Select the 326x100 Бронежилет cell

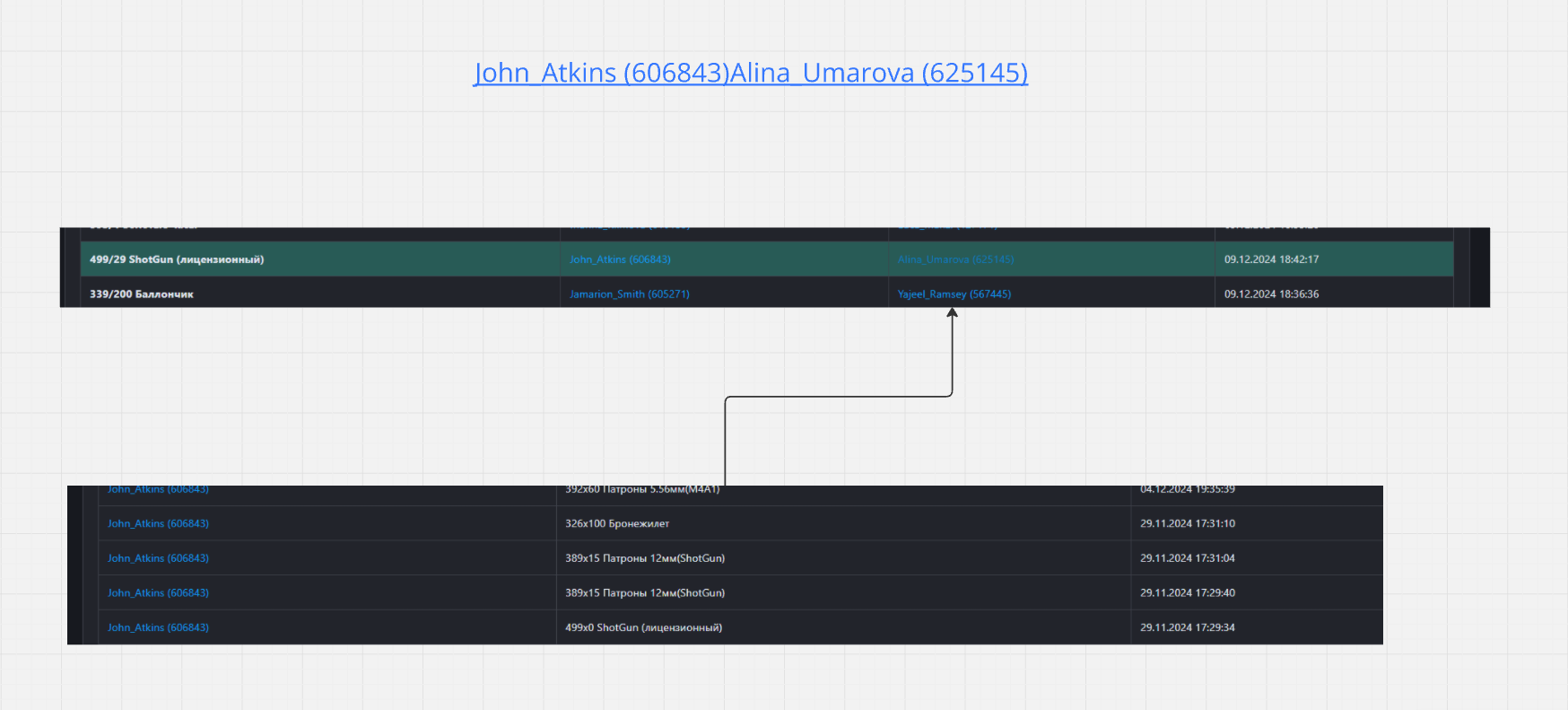[617, 523]
